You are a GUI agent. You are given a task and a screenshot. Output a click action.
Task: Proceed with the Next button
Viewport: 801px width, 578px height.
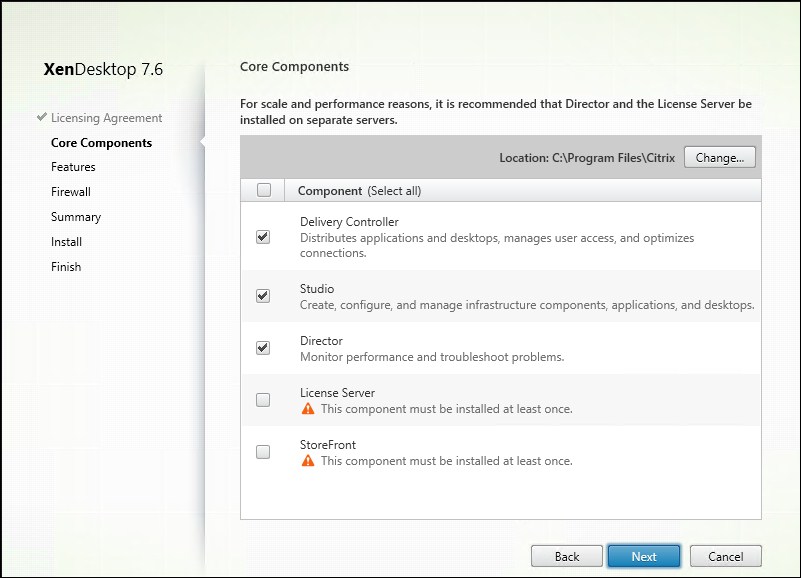tap(644, 556)
